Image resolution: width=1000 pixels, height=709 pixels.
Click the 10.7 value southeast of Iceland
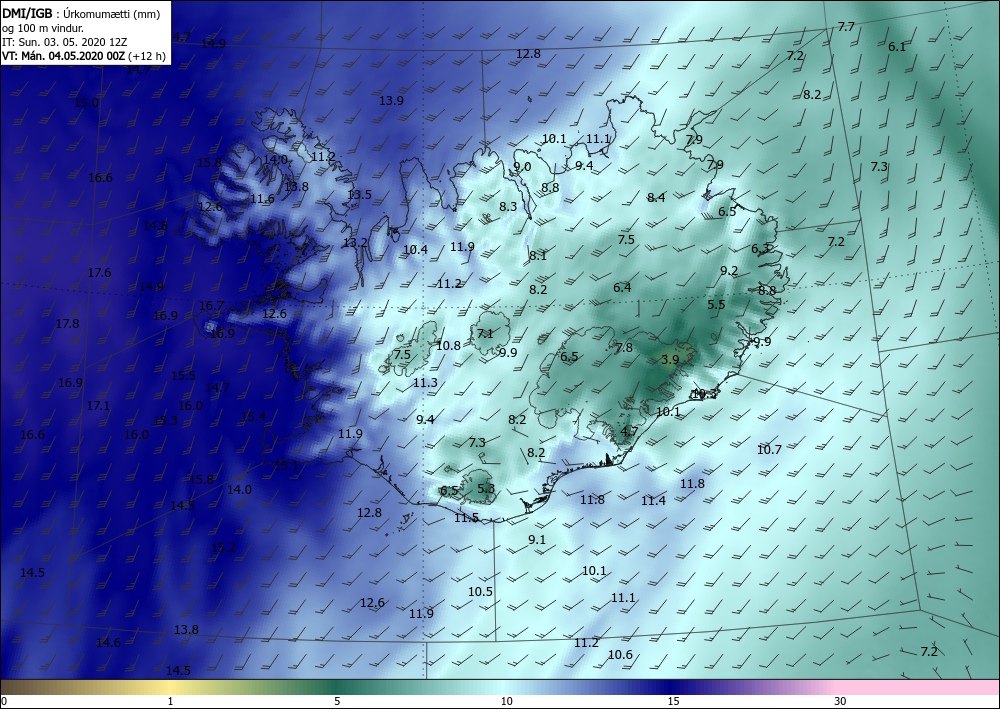pos(769,450)
